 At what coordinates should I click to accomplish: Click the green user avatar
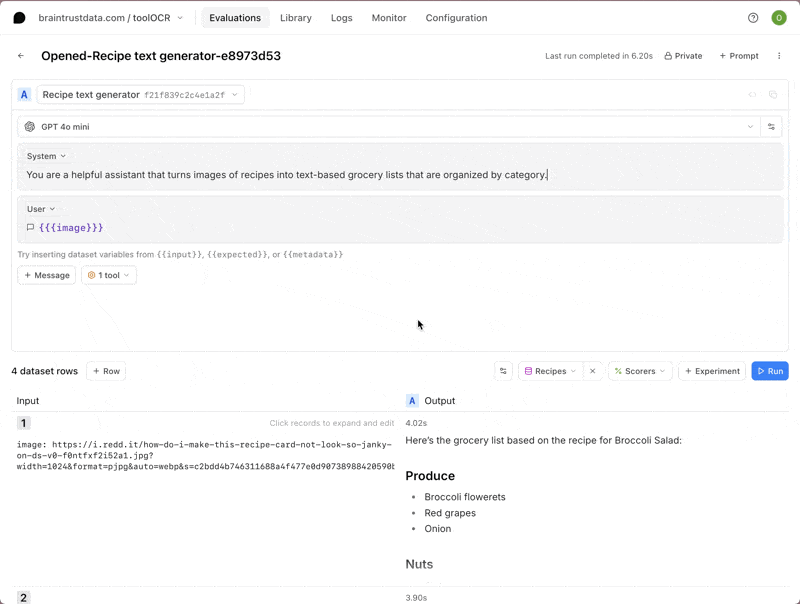pos(779,18)
